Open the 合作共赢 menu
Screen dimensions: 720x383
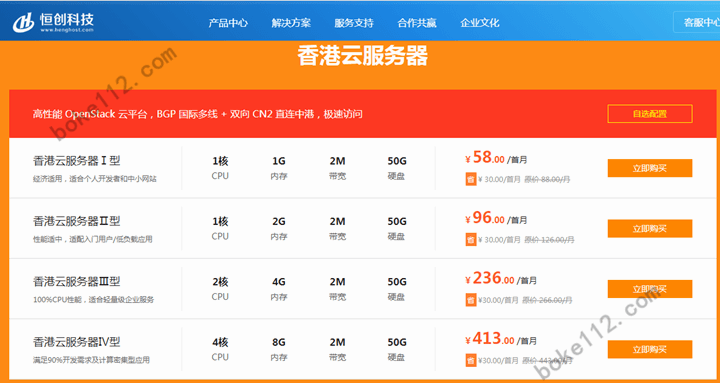(x=417, y=23)
